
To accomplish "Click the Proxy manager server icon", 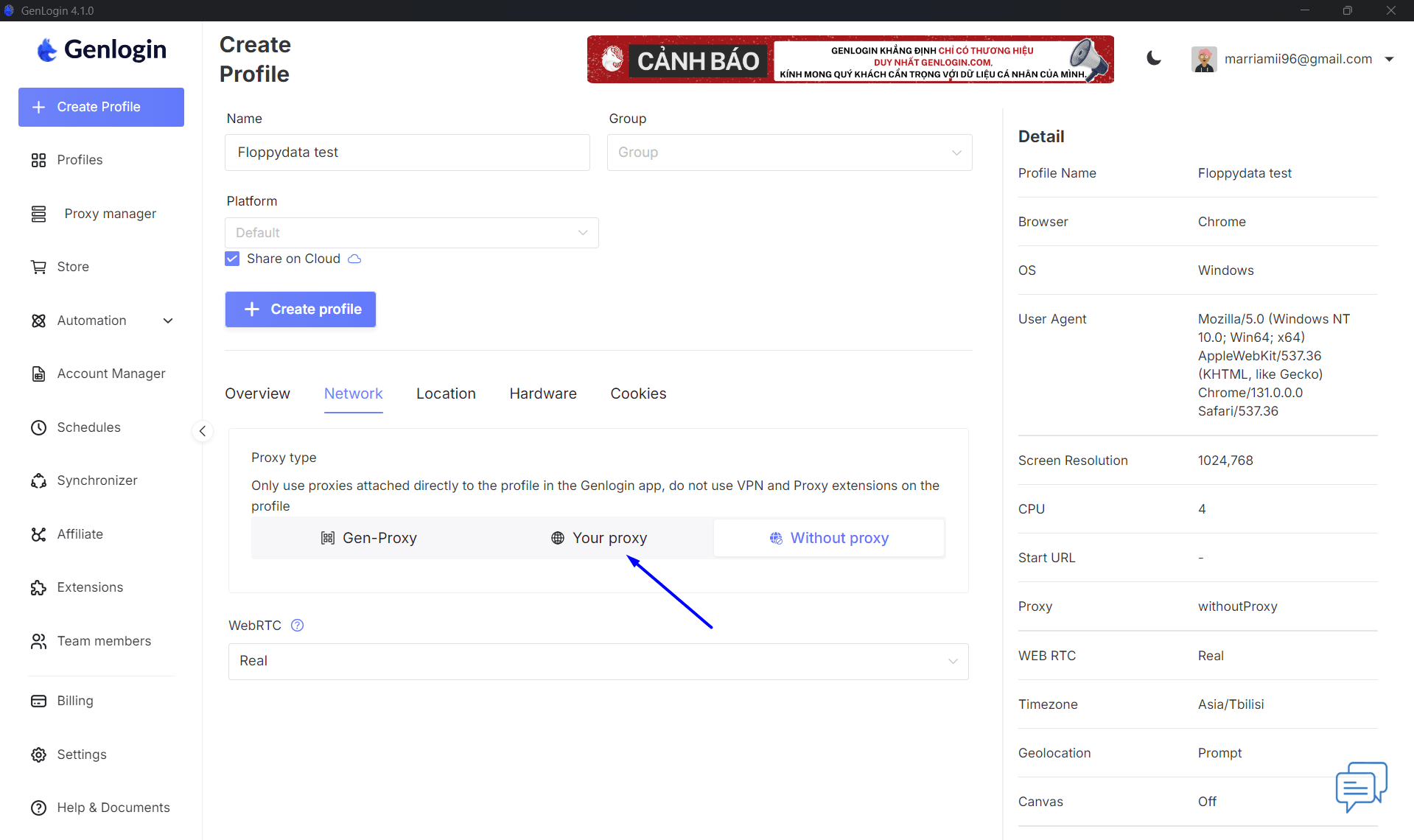I will (38, 214).
